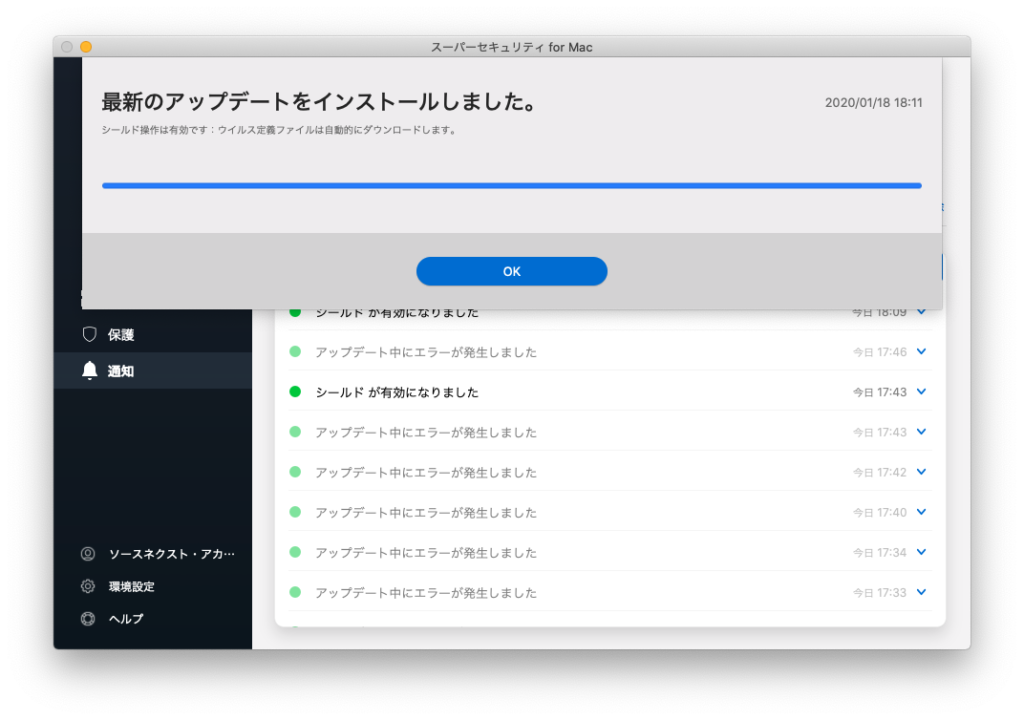Click the gear icon beside 環境設定
This screenshot has height=720, width=1024.
coord(88,586)
